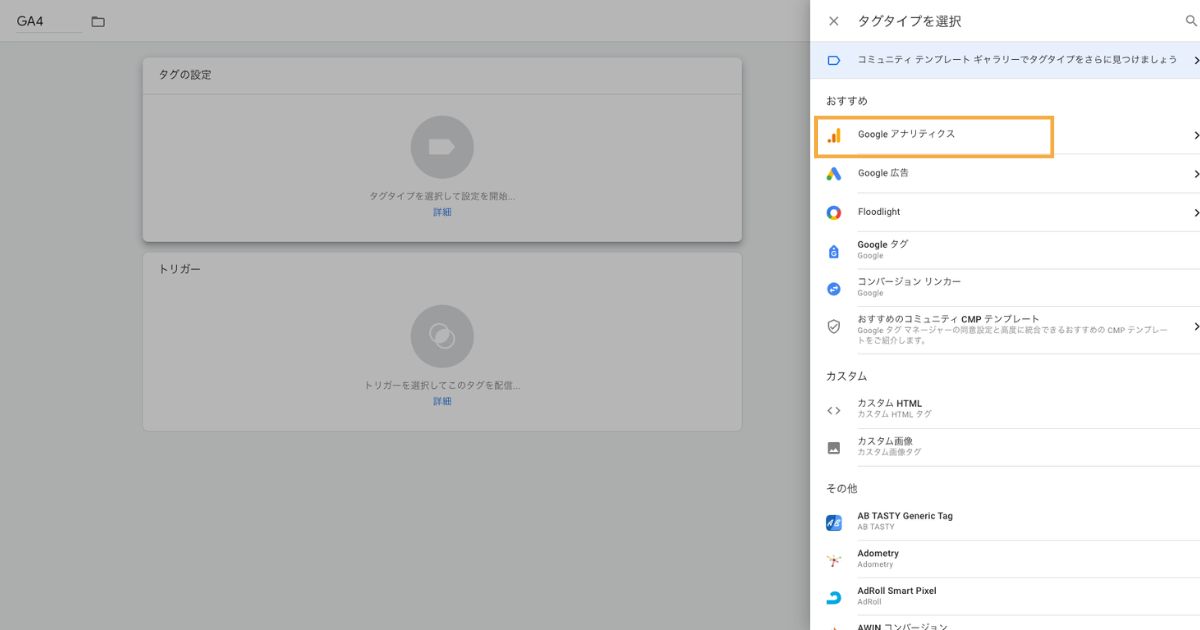Image resolution: width=1200 pixels, height=630 pixels.
Task: Click the tag configuration placeholder icon
Action: tap(442, 147)
